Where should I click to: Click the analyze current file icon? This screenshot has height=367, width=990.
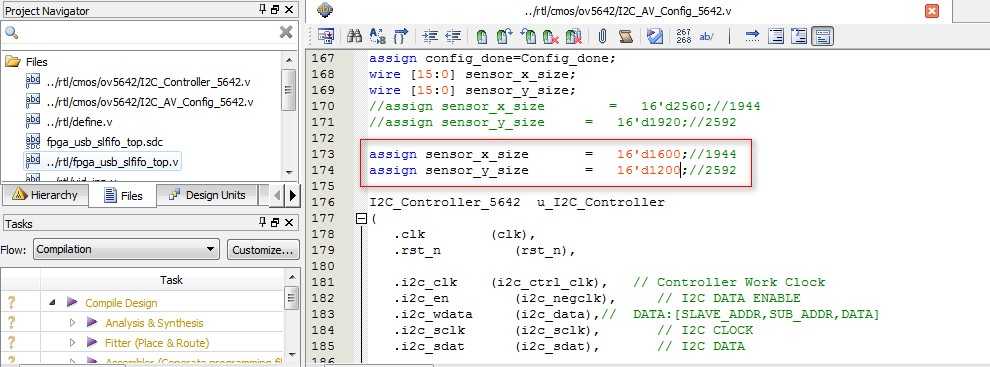(x=655, y=36)
